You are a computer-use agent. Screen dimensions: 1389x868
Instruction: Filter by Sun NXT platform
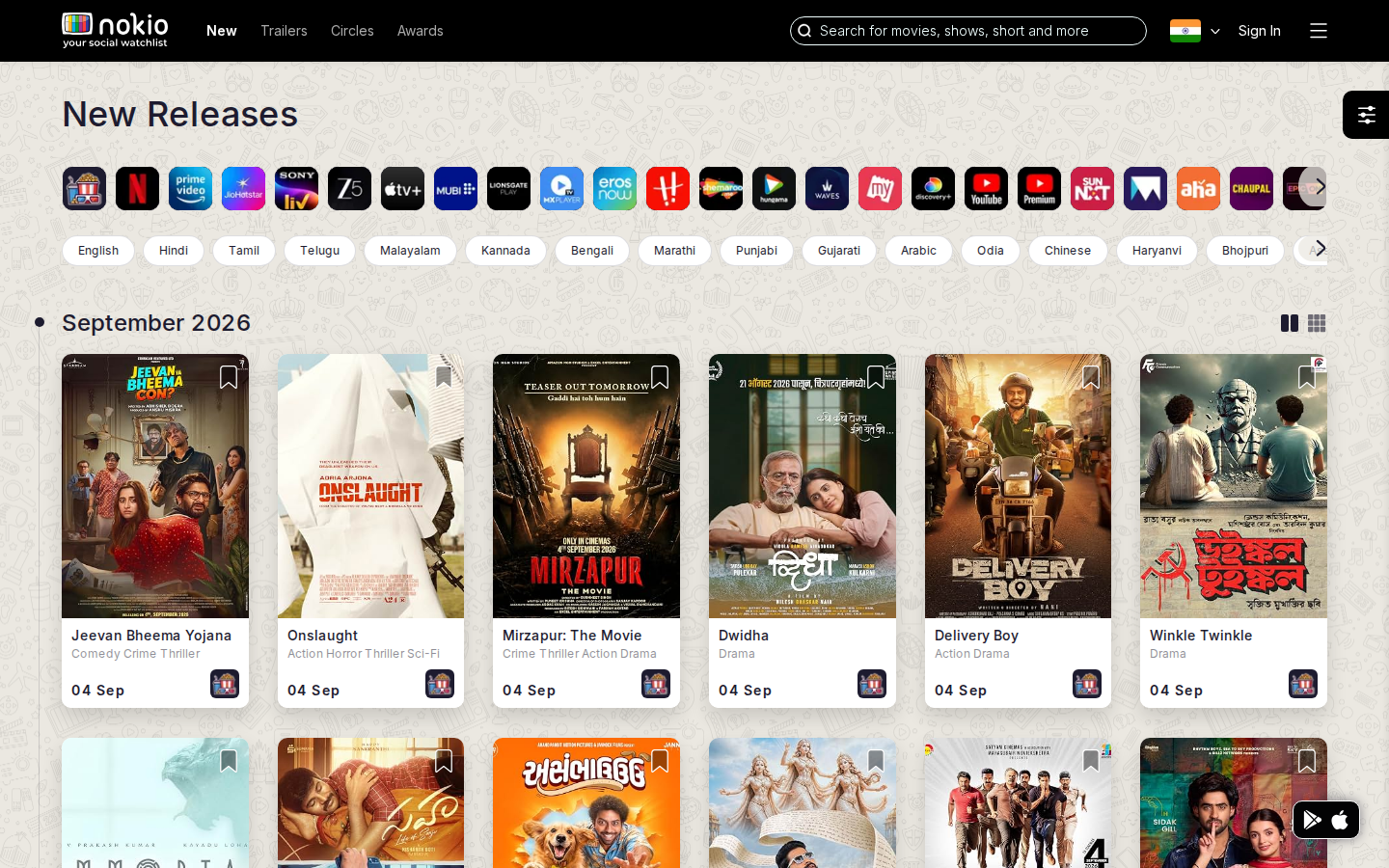(1092, 189)
